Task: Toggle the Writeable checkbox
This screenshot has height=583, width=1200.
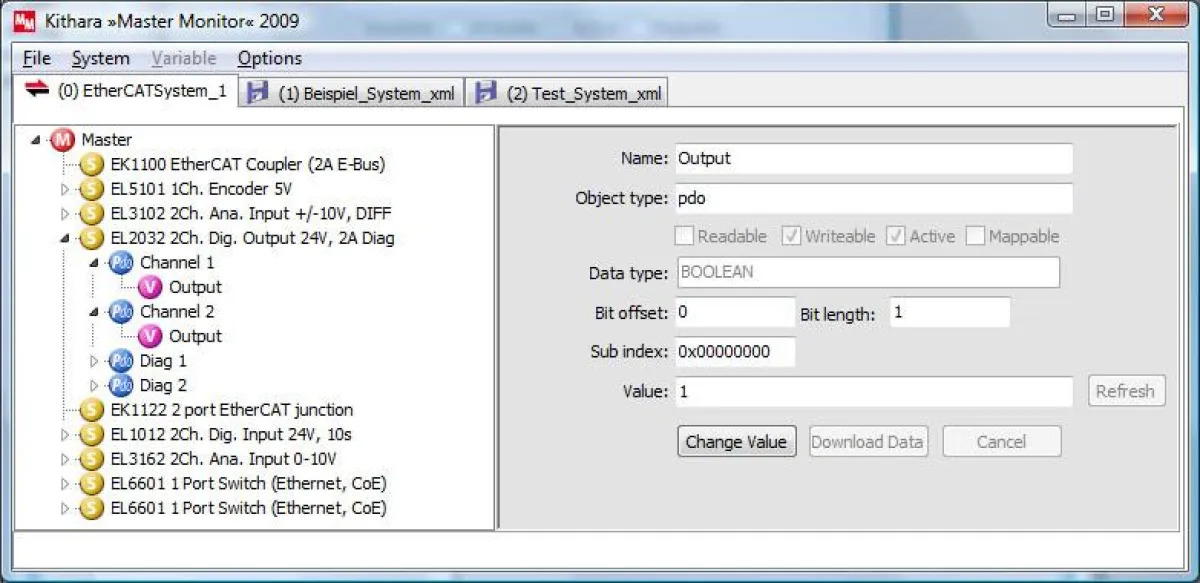Action: (x=791, y=237)
